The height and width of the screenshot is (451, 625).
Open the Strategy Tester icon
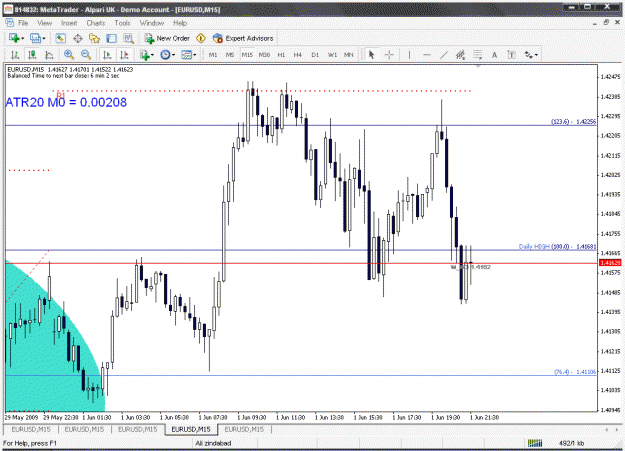[x=128, y=38]
